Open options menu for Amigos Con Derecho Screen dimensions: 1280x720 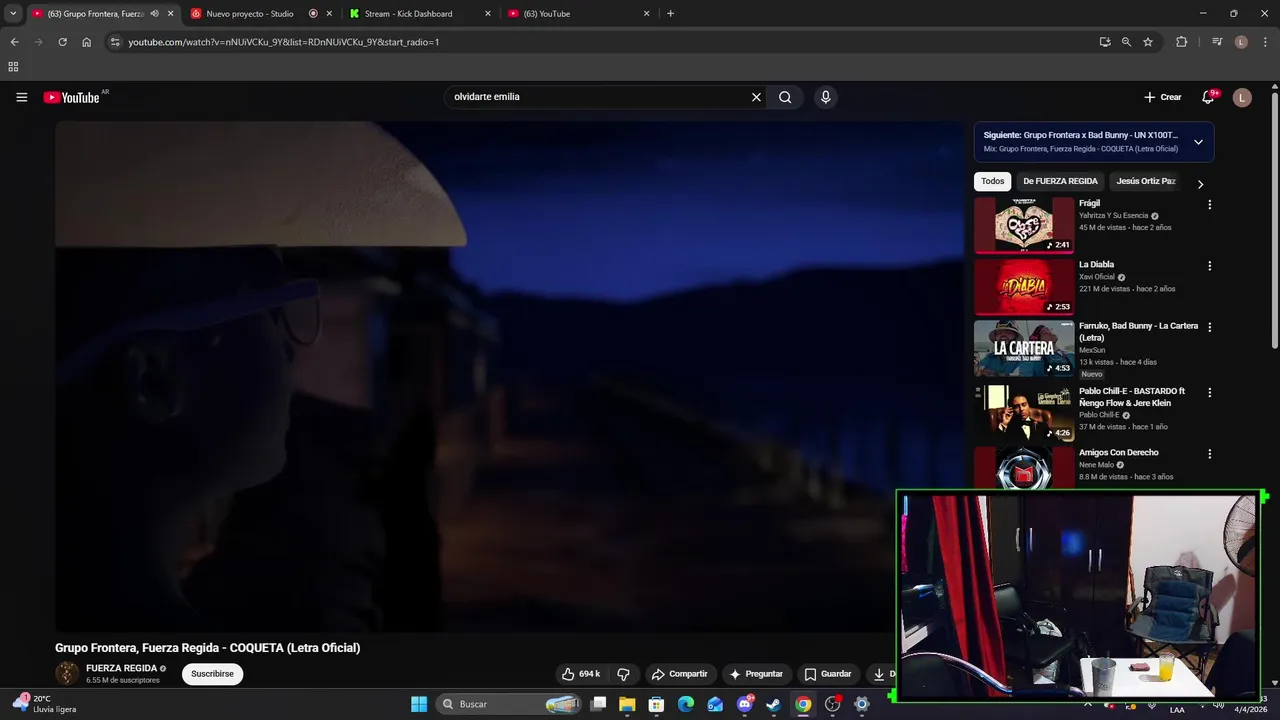click(x=1209, y=454)
